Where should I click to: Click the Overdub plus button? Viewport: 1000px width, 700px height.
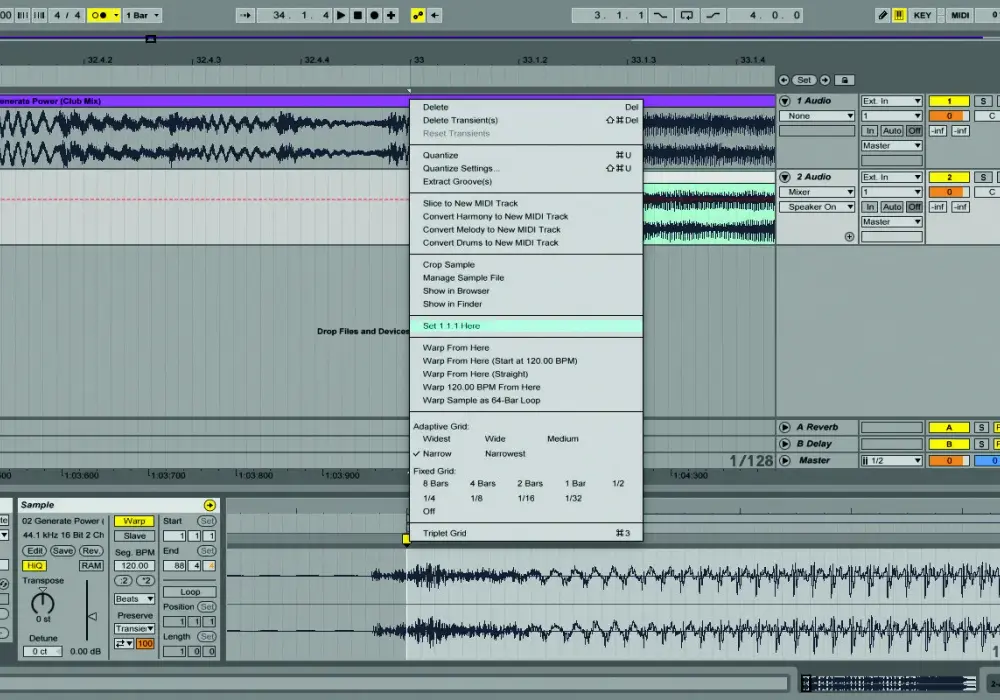(391, 15)
